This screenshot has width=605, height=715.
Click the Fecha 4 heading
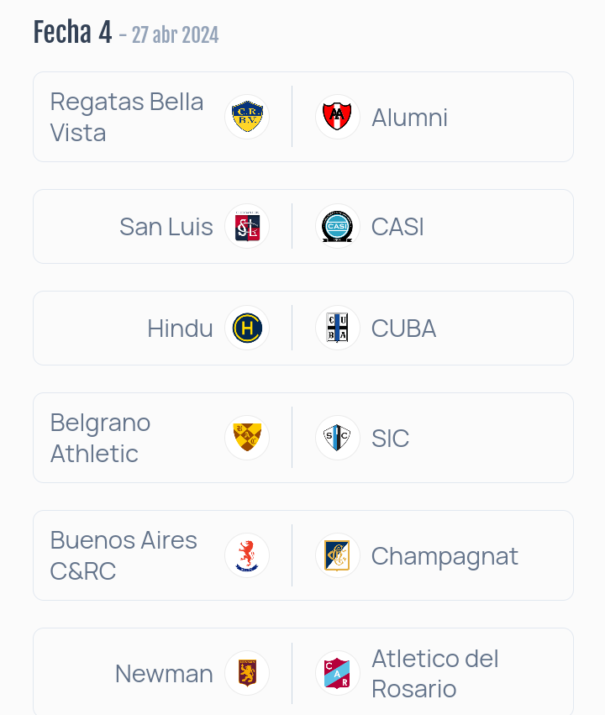(72, 32)
